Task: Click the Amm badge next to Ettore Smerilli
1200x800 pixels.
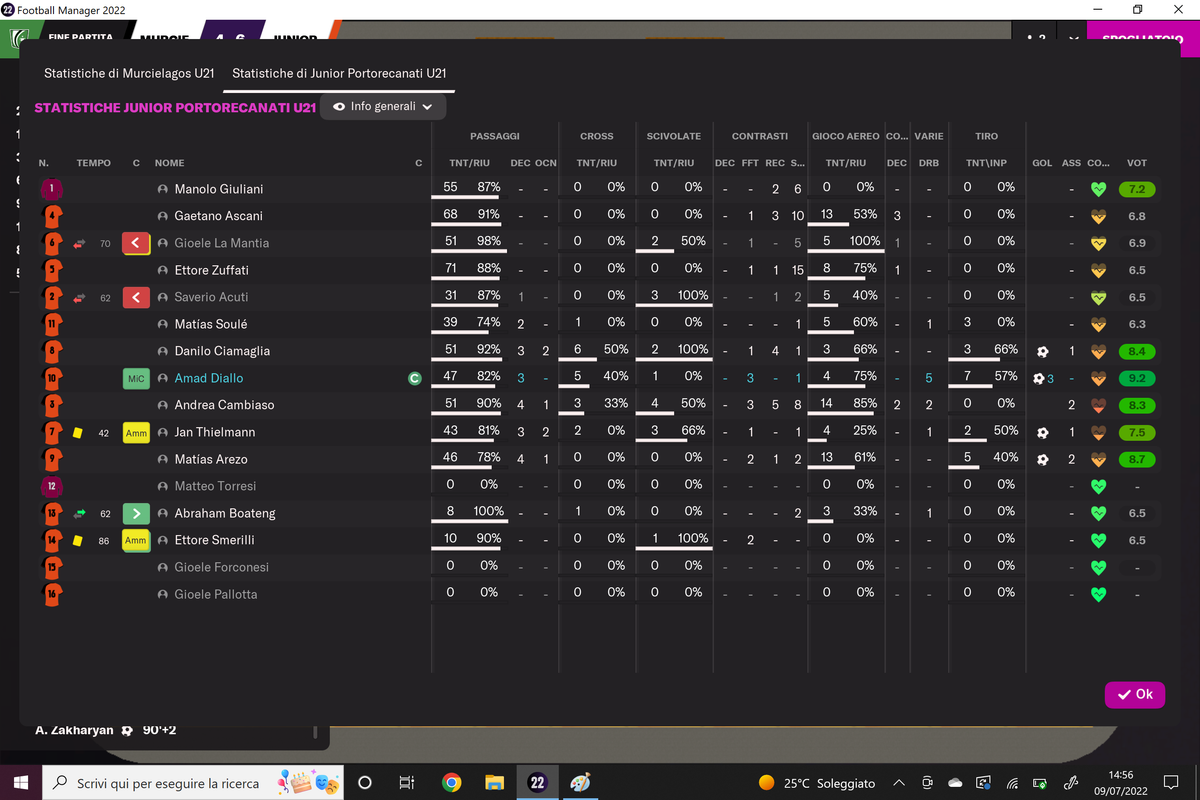Action: point(136,540)
